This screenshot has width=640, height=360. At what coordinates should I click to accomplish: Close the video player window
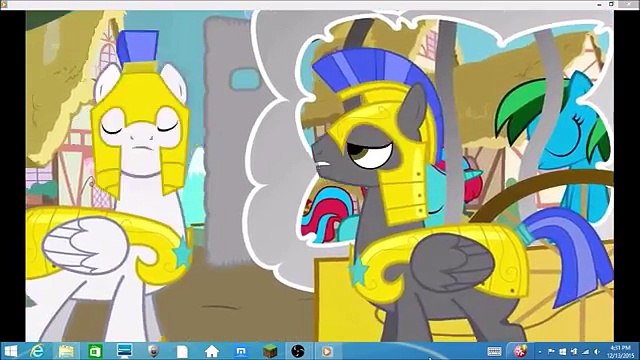(x=629, y=4)
